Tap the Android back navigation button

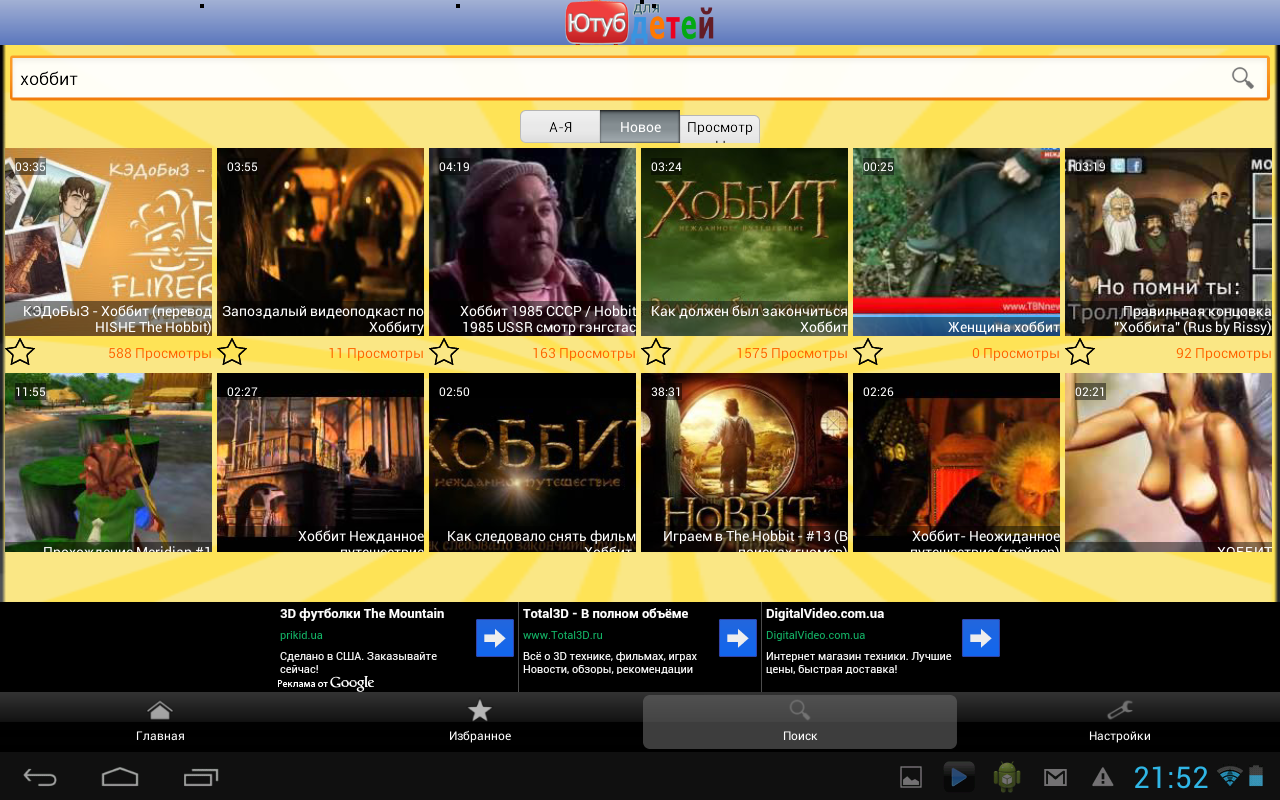coord(41,777)
